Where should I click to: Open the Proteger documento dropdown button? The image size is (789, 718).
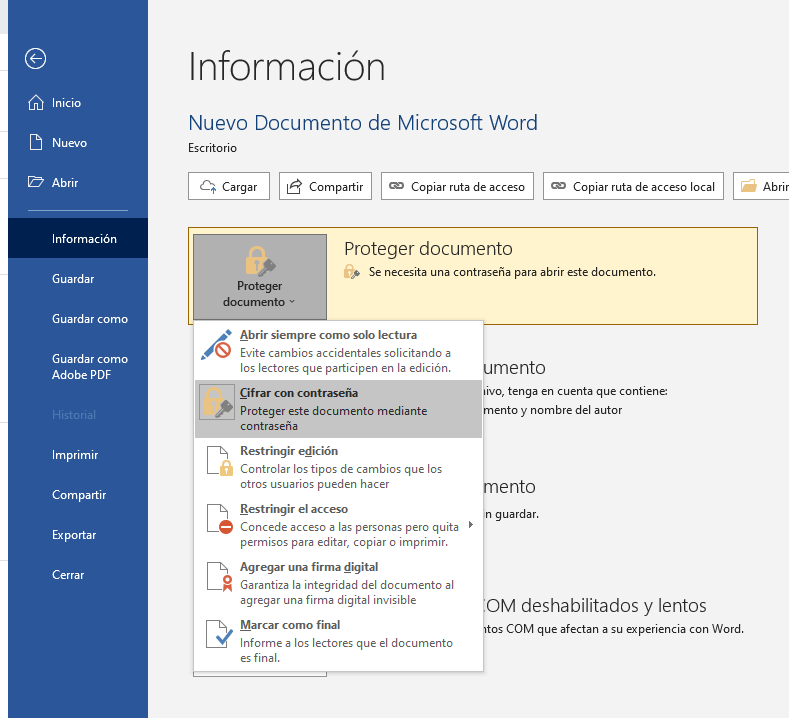(260, 277)
